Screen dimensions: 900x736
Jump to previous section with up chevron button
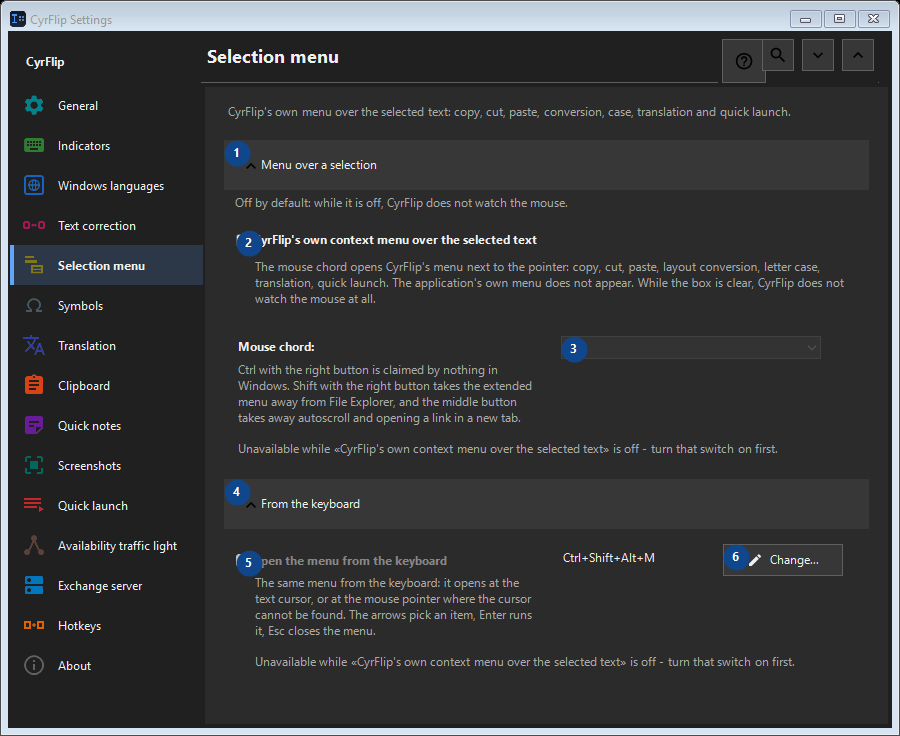coord(858,55)
